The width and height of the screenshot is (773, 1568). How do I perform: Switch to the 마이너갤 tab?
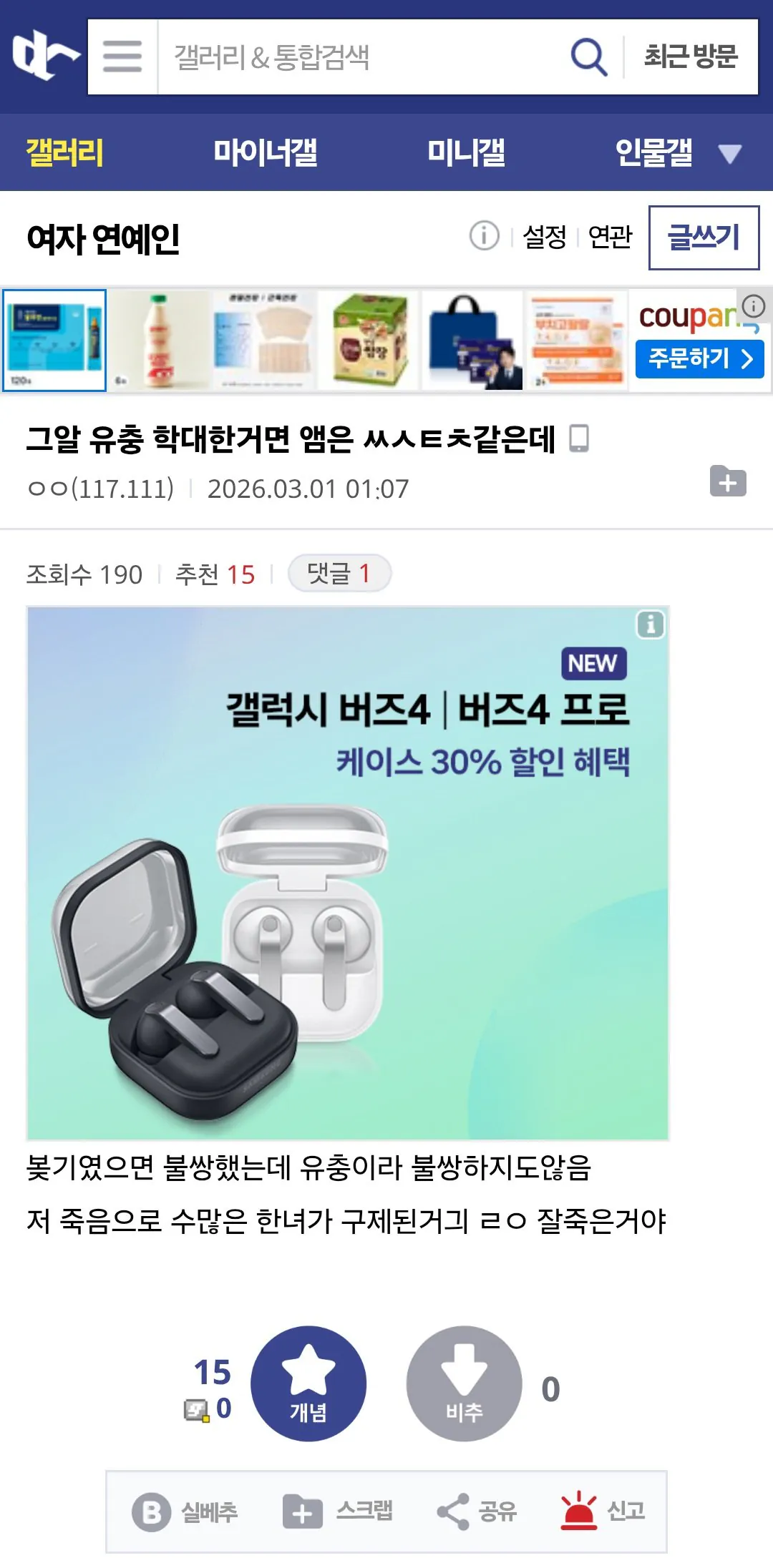pyautogui.click(x=266, y=152)
